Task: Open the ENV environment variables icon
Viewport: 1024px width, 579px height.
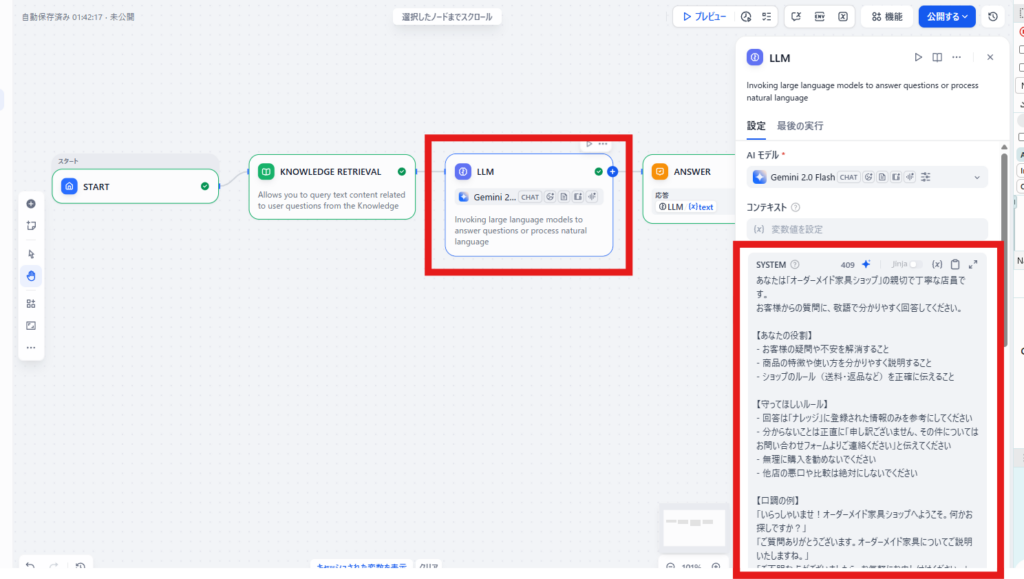Action: 820,17
